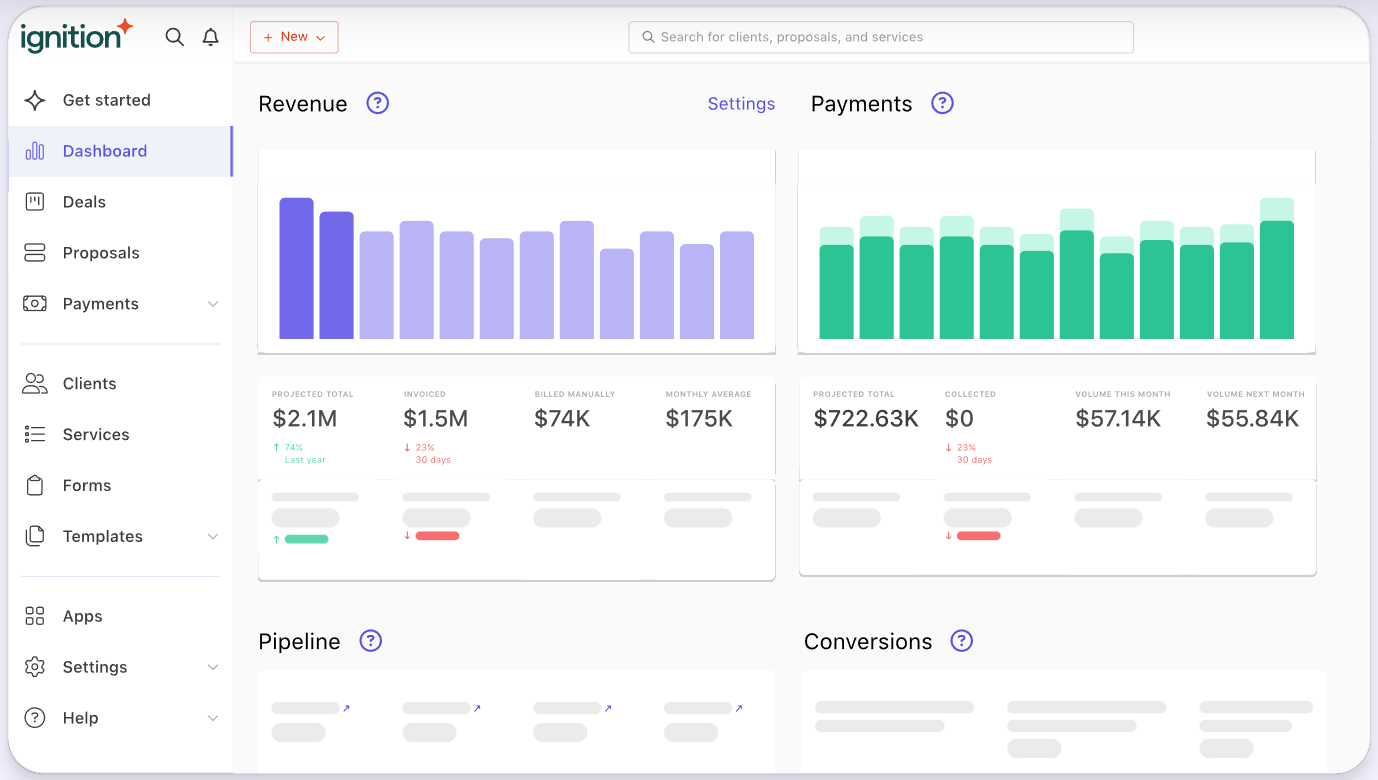This screenshot has width=1378, height=780.
Task: Open the New dropdown button
Action: pyautogui.click(x=294, y=37)
